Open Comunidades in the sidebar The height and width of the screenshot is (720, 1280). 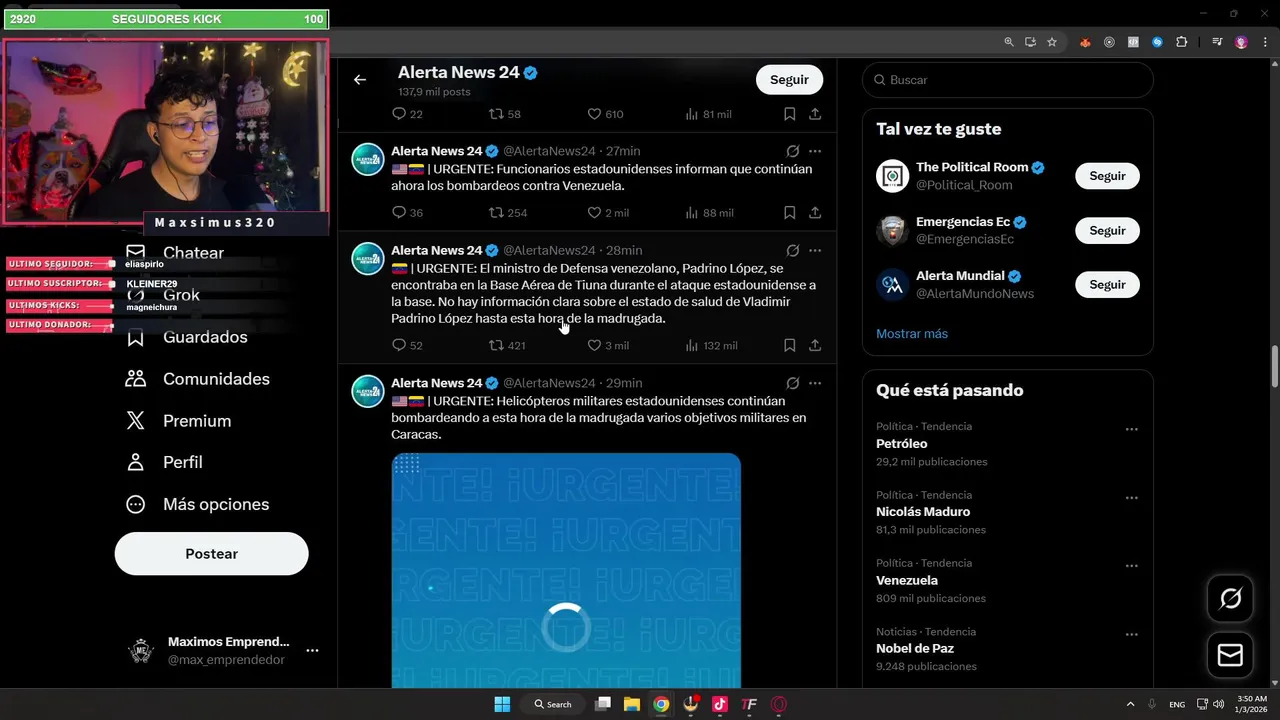[x=198, y=379]
